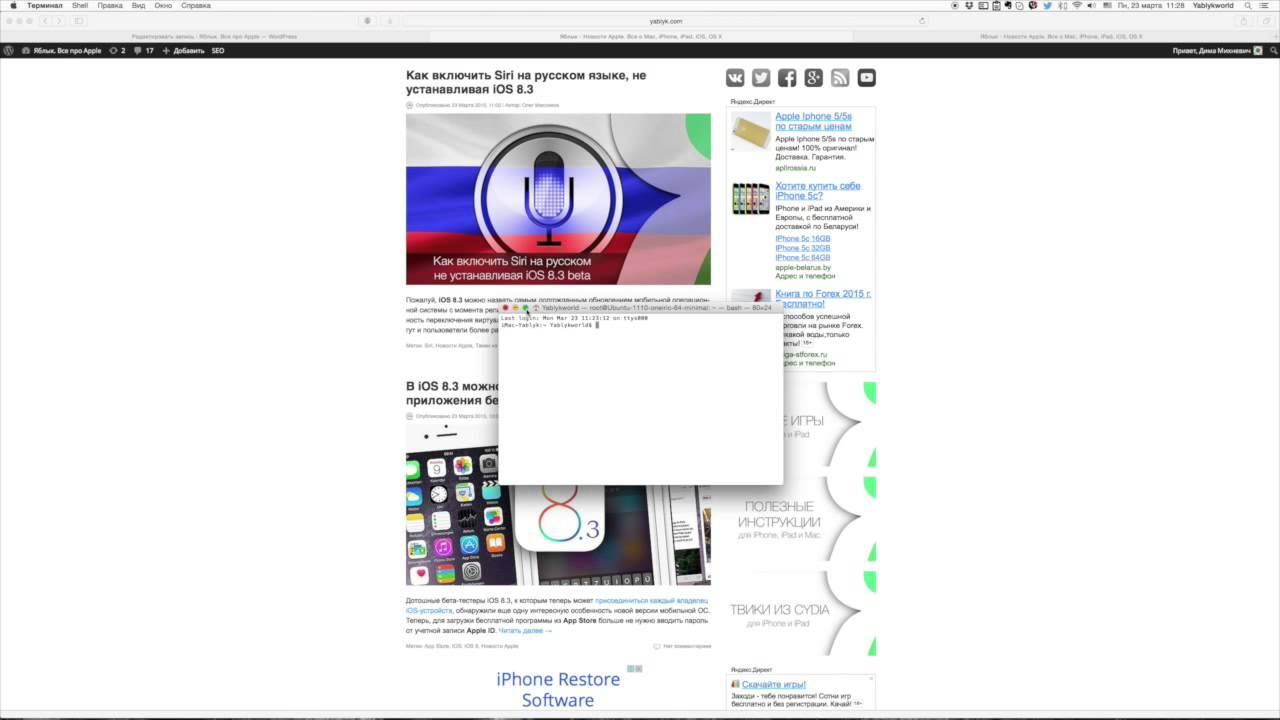Click the 'iPhone 5c 64GB' link
1280x720 pixels.
pos(803,258)
